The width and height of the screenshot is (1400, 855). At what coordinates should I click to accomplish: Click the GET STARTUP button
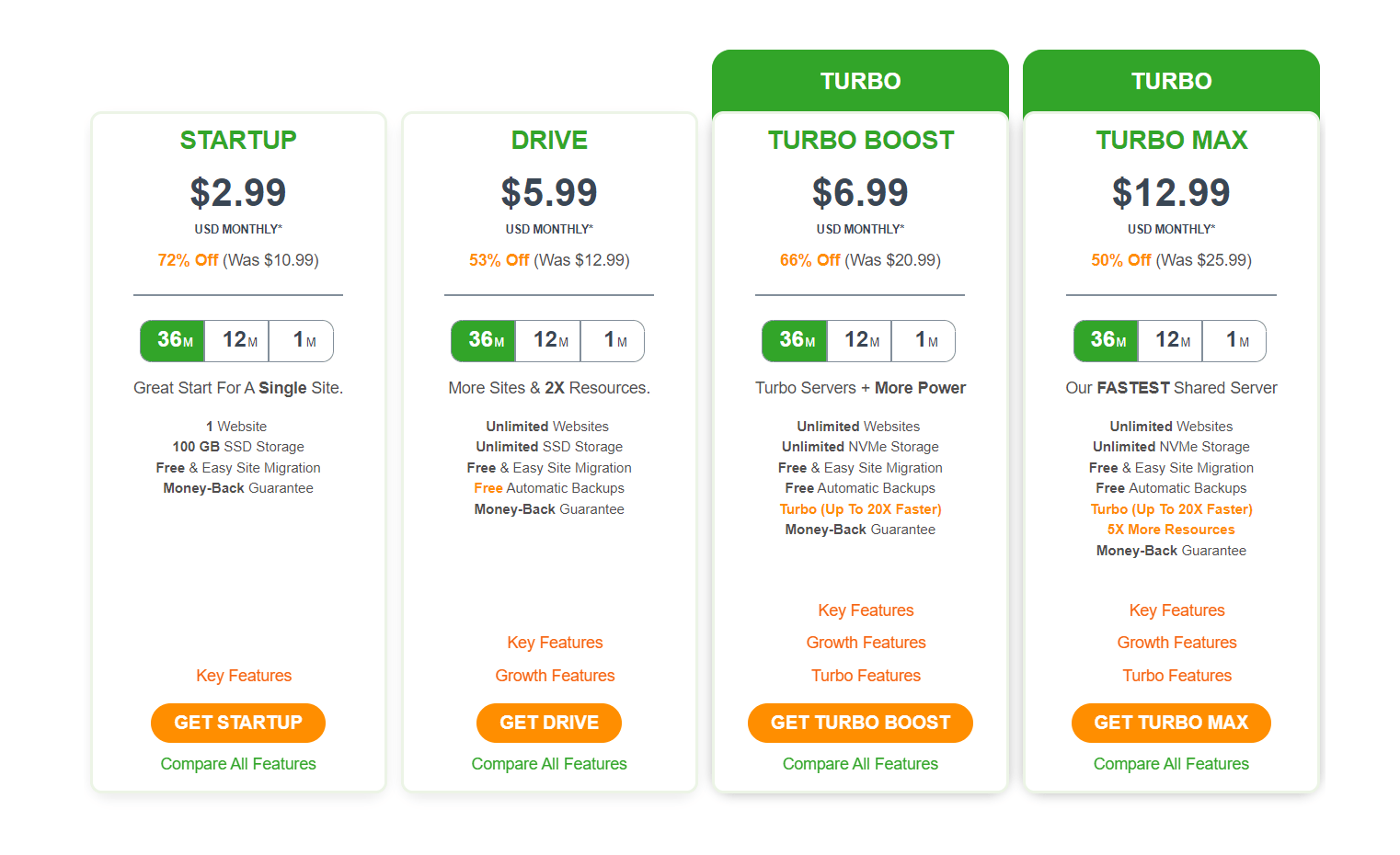coord(237,723)
